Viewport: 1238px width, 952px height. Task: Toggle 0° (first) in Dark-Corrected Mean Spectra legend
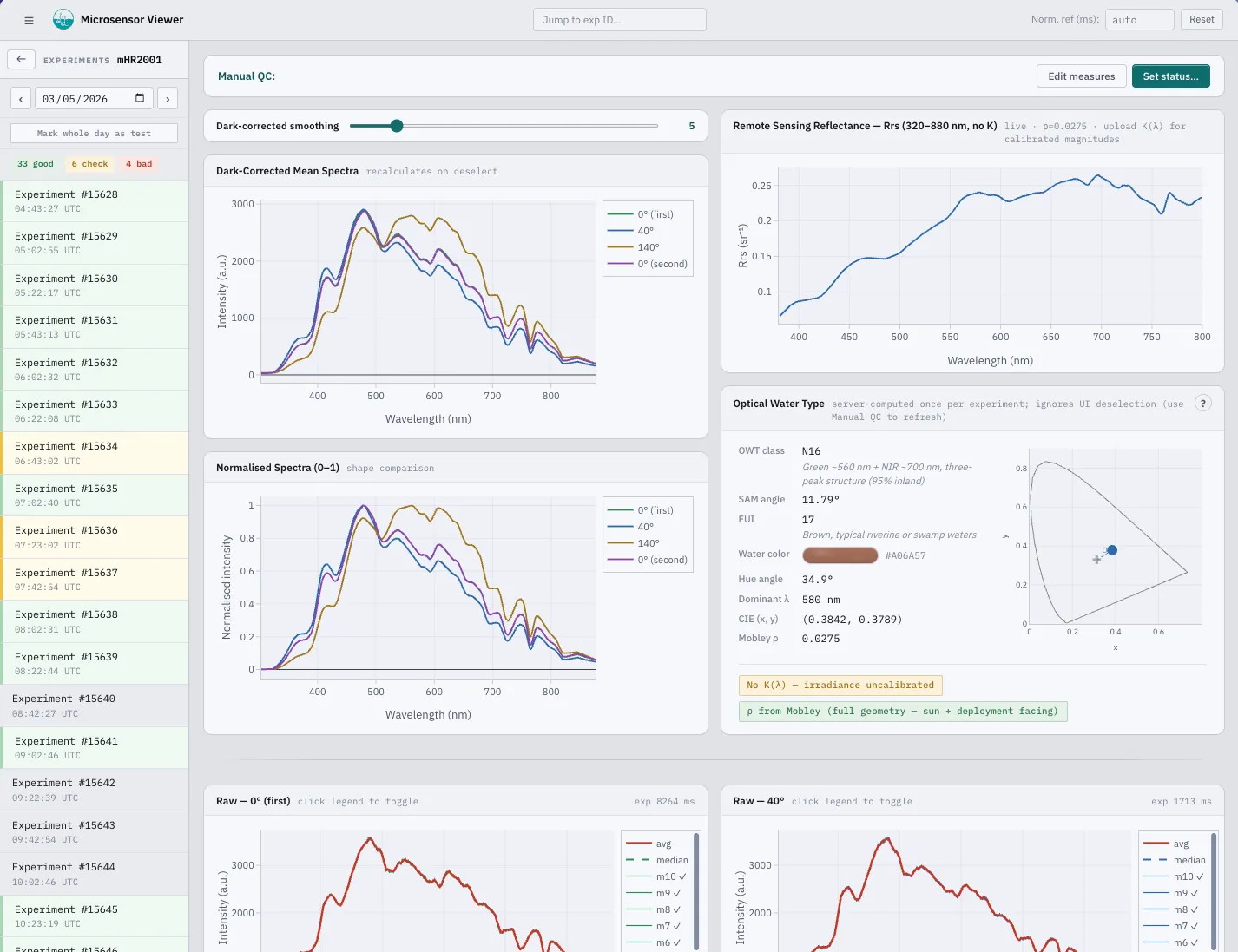click(x=648, y=214)
